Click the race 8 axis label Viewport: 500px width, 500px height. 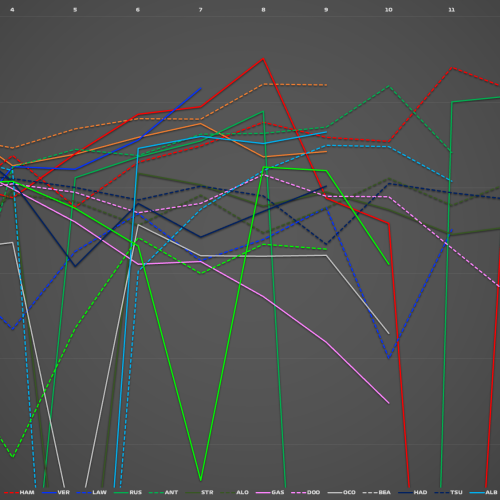263,10
